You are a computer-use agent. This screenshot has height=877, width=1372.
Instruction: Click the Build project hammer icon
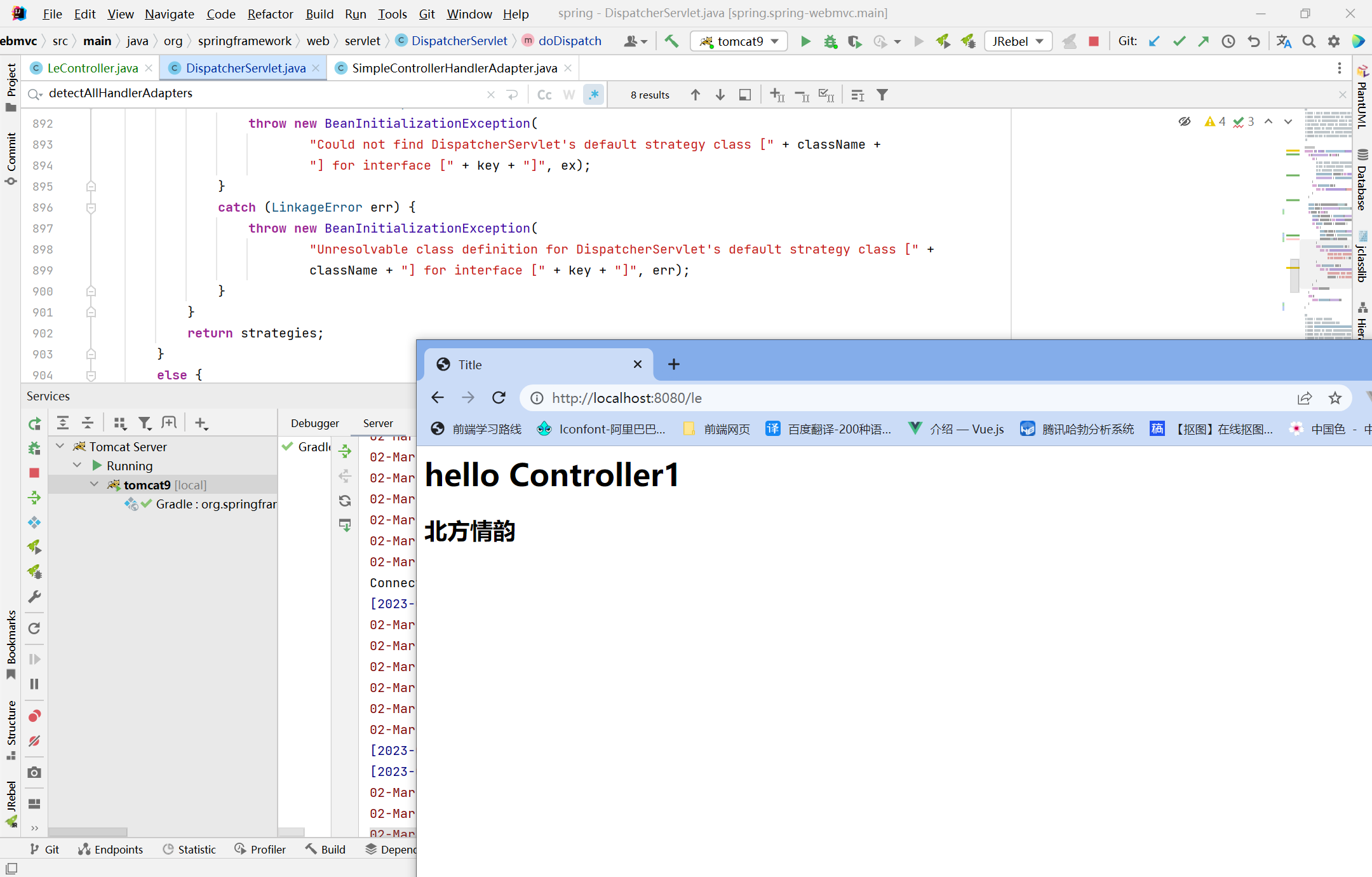672,41
